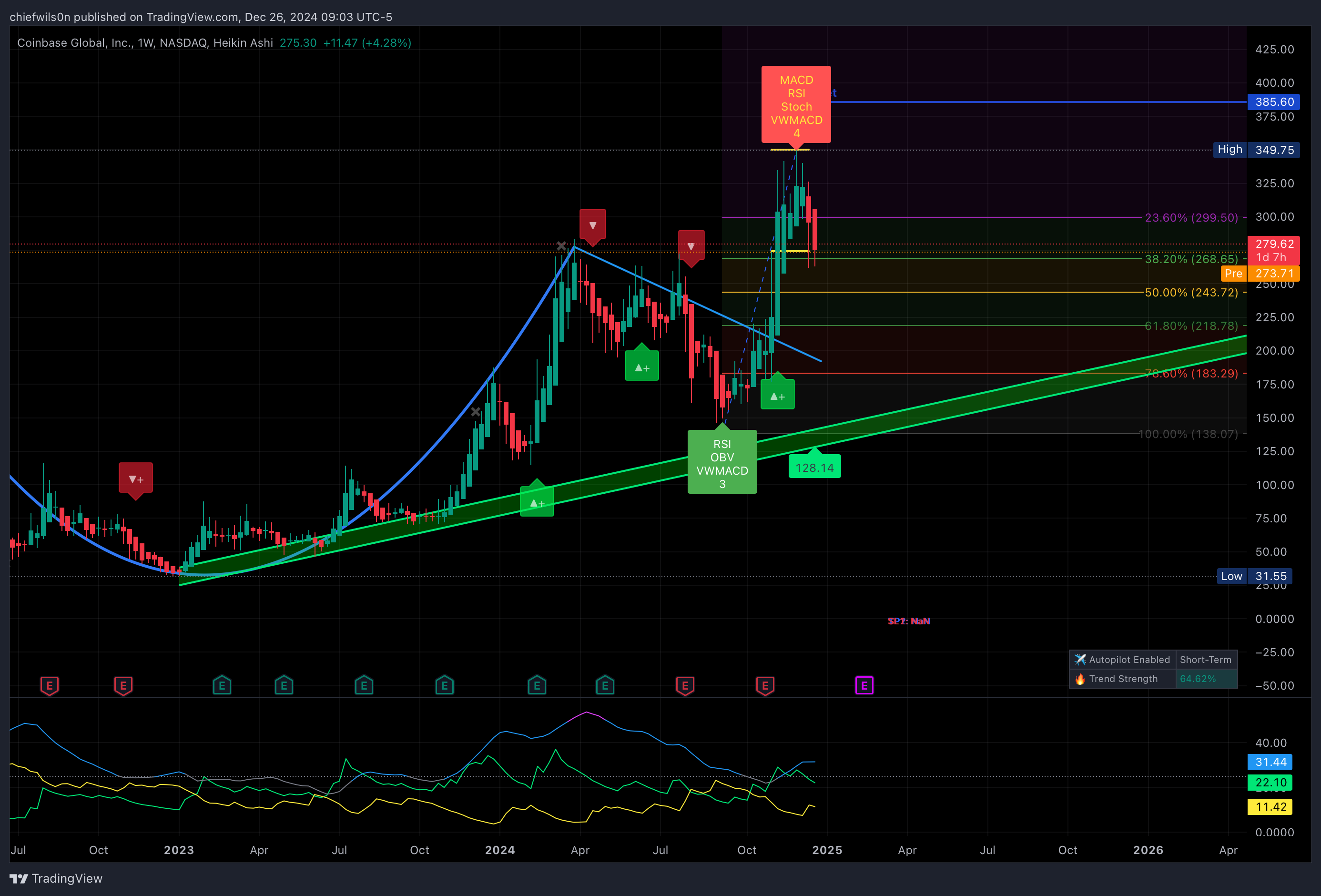The image size is (1321, 896).
Task: Click the gray X marker at the April 2024 peak
Action: 561,246
